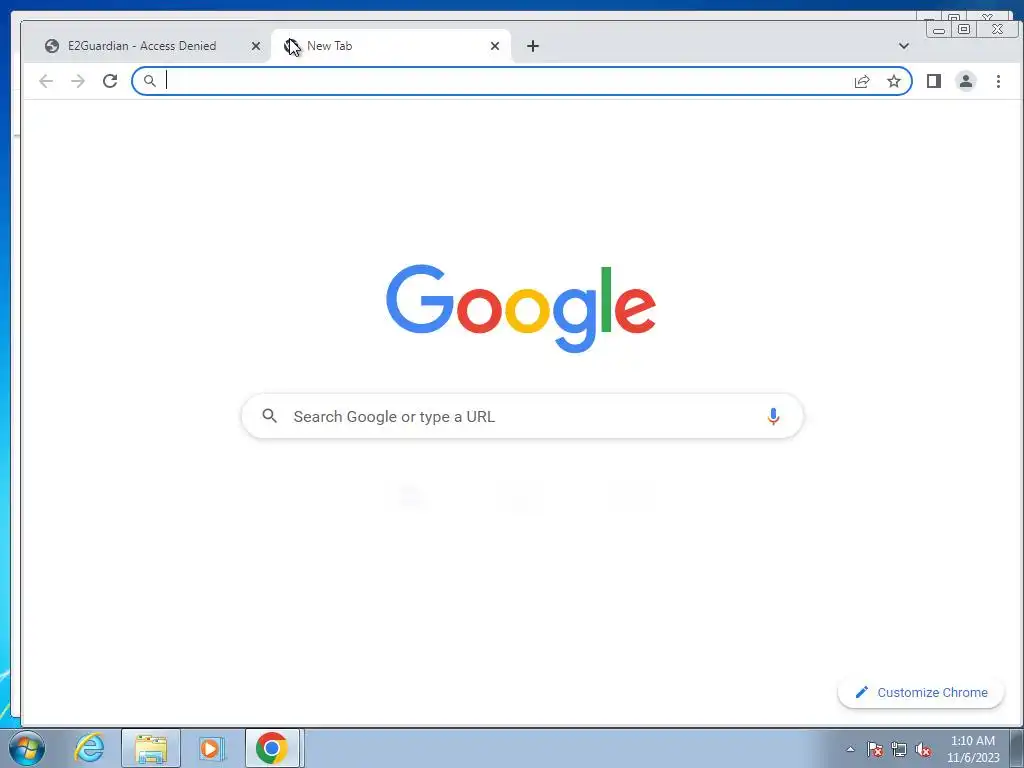Screen dimensions: 1024x768
Task: Restore down the Chrome window
Action: 964,29
